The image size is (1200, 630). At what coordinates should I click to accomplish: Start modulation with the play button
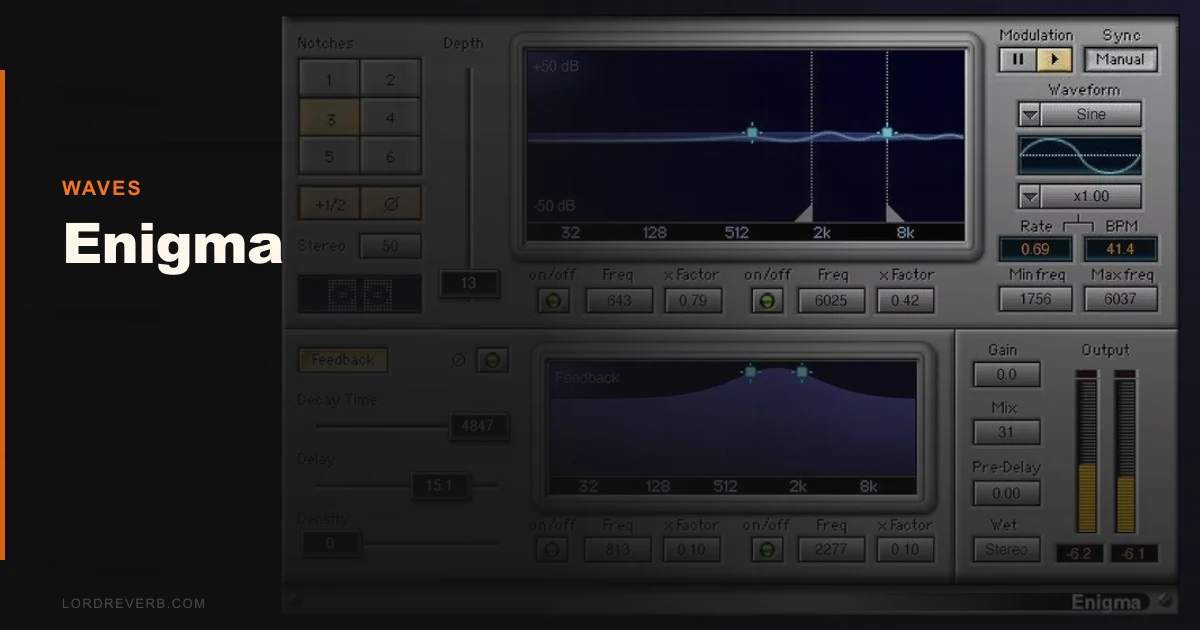[1054, 59]
